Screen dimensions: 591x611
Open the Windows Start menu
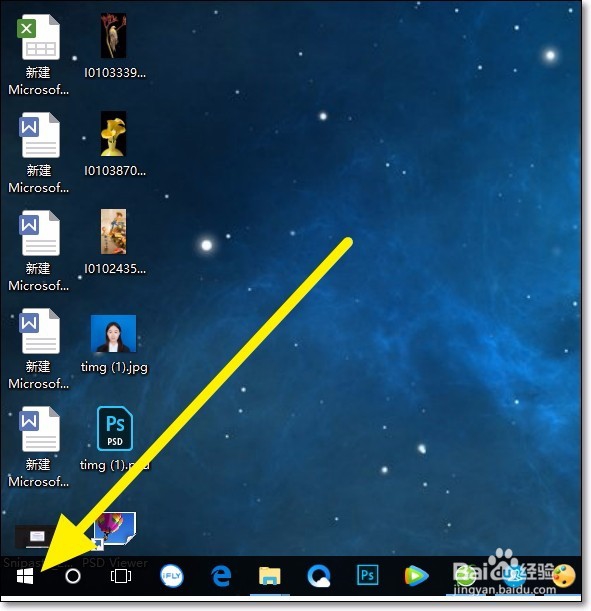tap(25, 576)
